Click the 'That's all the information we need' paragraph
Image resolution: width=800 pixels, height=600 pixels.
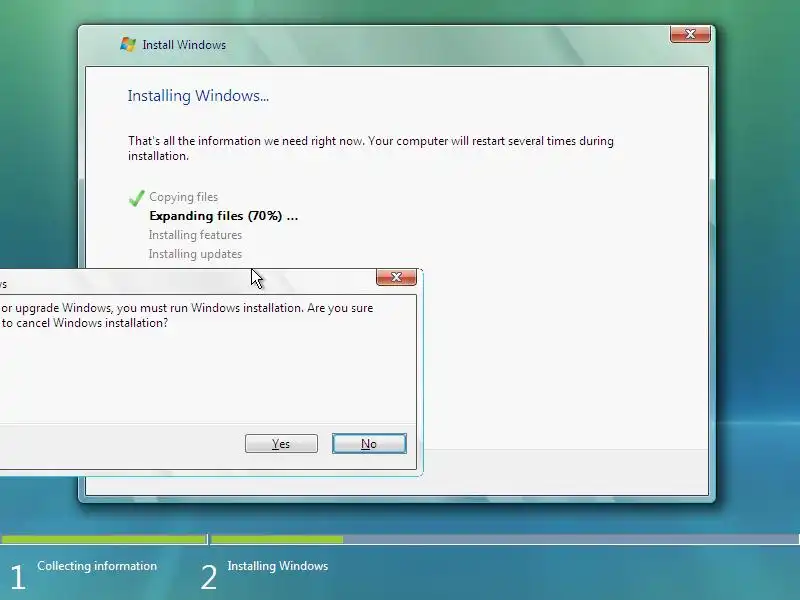[x=370, y=148]
